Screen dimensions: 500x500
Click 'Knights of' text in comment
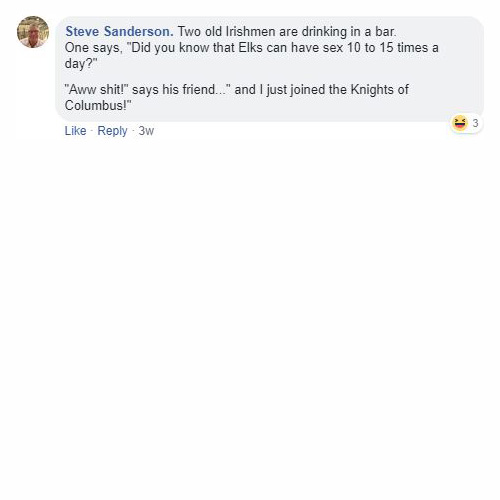click(x=380, y=90)
